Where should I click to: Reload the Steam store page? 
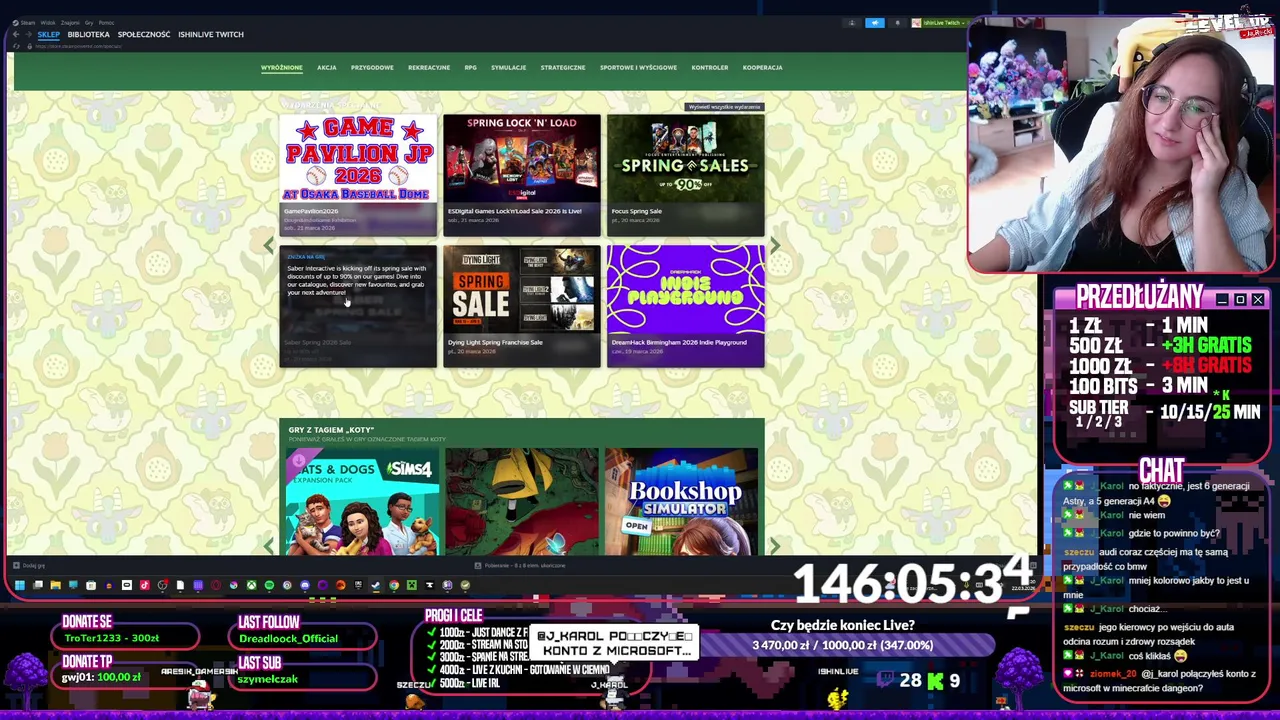(x=16, y=46)
